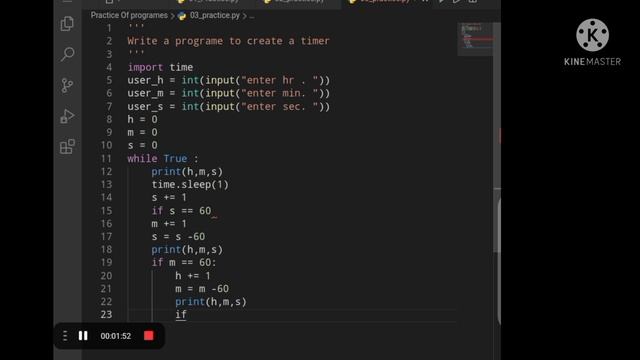
Task: Select '03_practice.py' file breadcrumb
Action: tap(215, 16)
